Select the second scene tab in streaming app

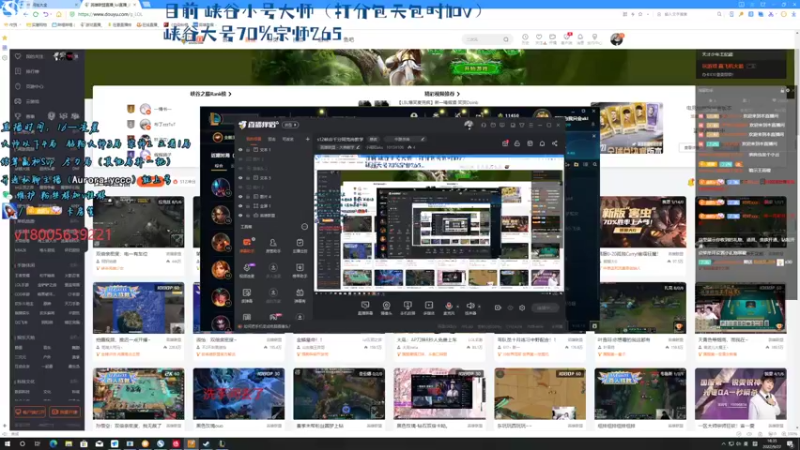tap(272, 139)
